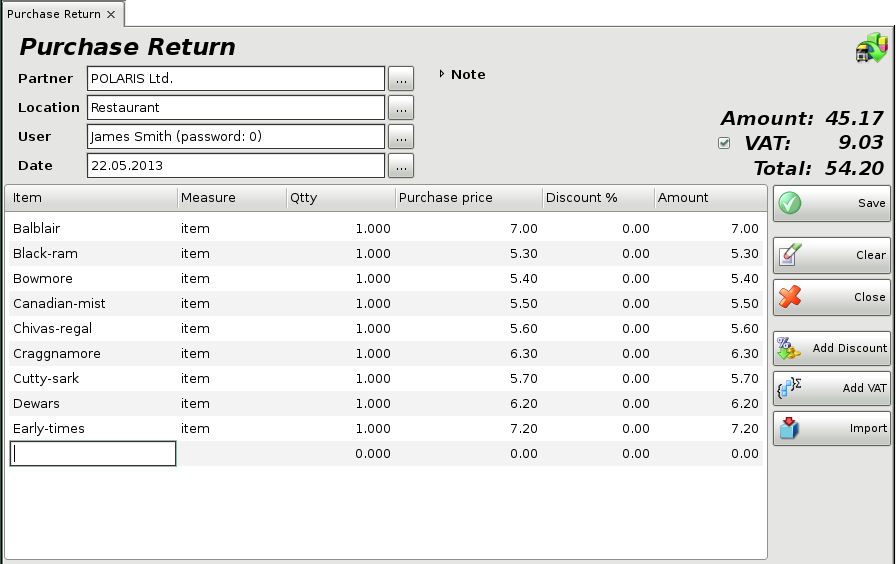Click the Clear eraser notepad icon
The width and height of the screenshot is (896, 564).
tap(790, 255)
